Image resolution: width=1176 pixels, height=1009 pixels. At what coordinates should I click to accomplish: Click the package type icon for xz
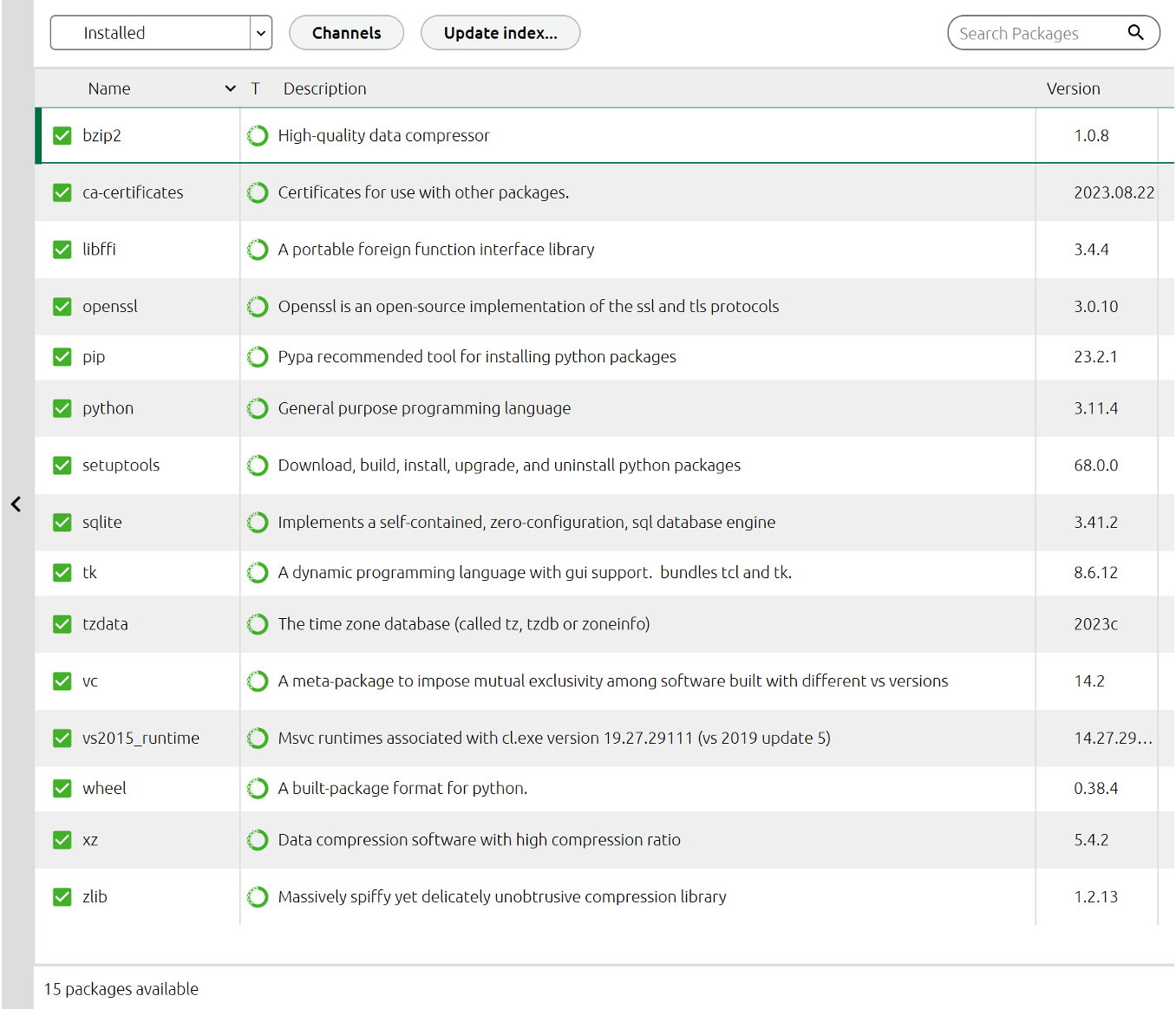coord(258,840)
